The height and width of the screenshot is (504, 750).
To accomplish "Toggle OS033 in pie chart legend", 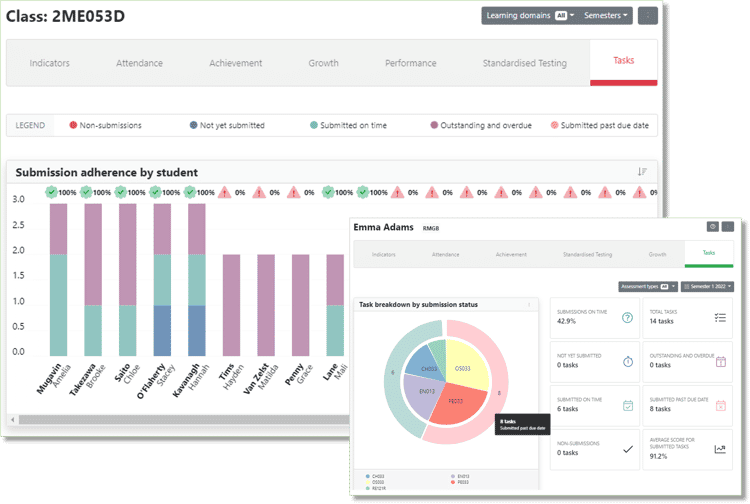I will click(375, 482).
